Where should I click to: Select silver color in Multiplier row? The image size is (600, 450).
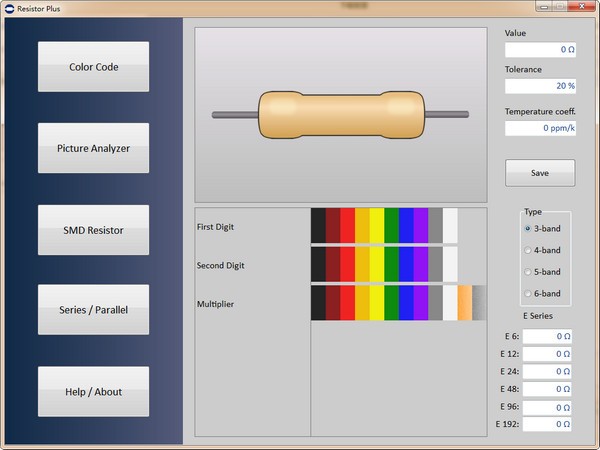[x=479, y=303]
